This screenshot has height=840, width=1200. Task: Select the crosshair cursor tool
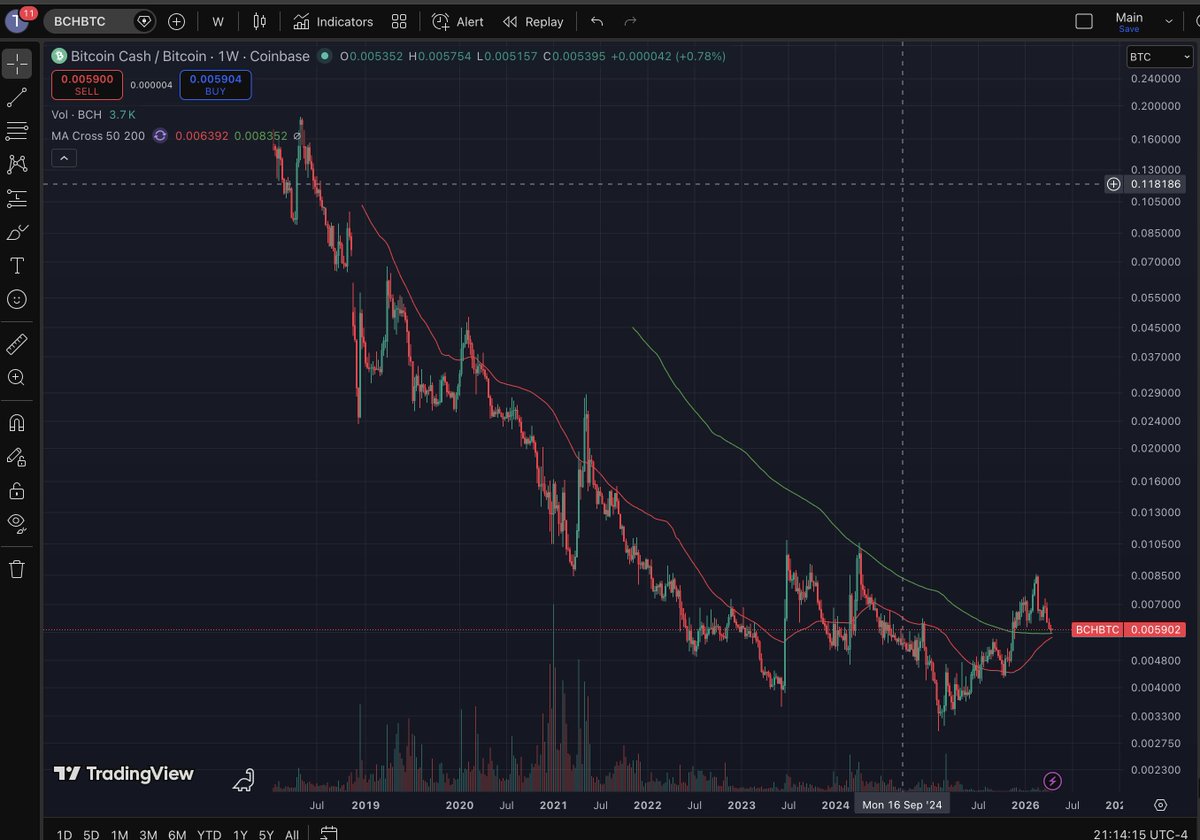coord(17,63)
